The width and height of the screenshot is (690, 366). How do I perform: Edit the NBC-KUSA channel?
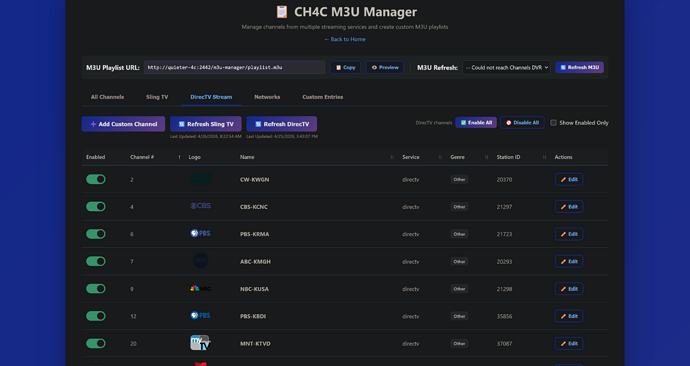(569, 289)
